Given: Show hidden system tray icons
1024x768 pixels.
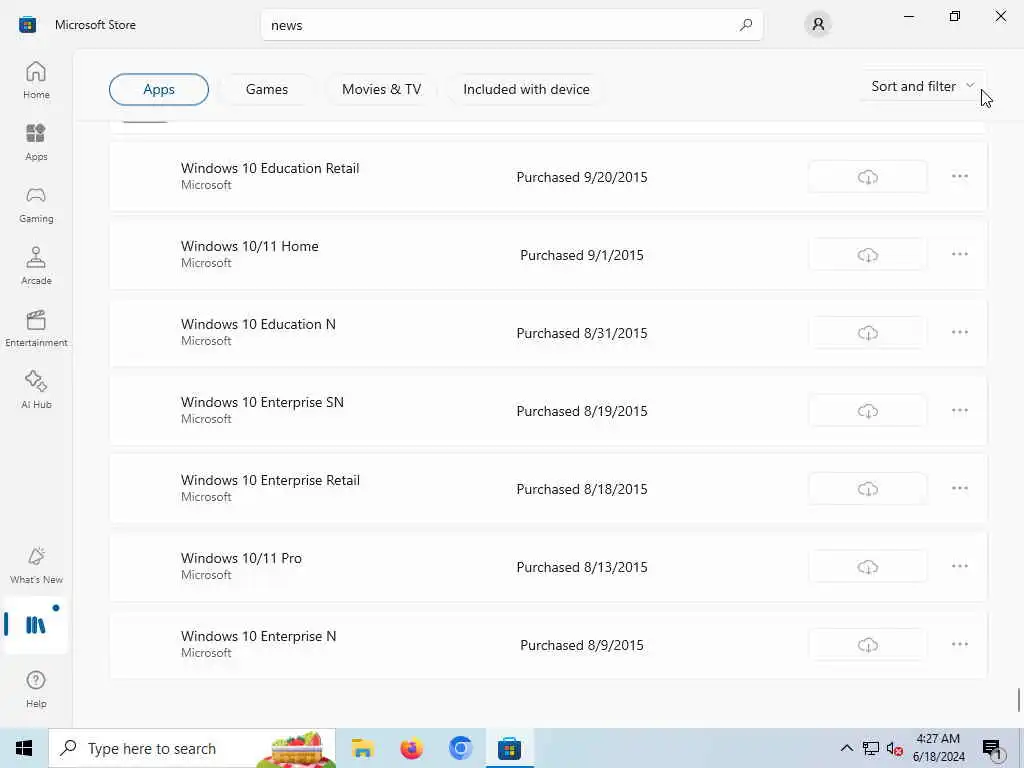Looking at the screenshot, I should (846, 748).
